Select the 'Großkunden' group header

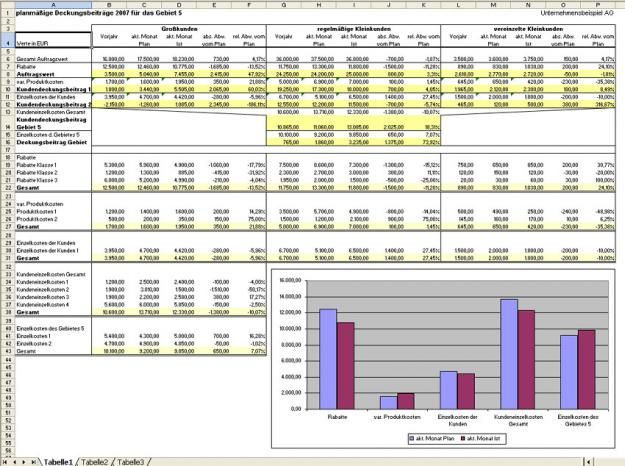tap(179, 29)
